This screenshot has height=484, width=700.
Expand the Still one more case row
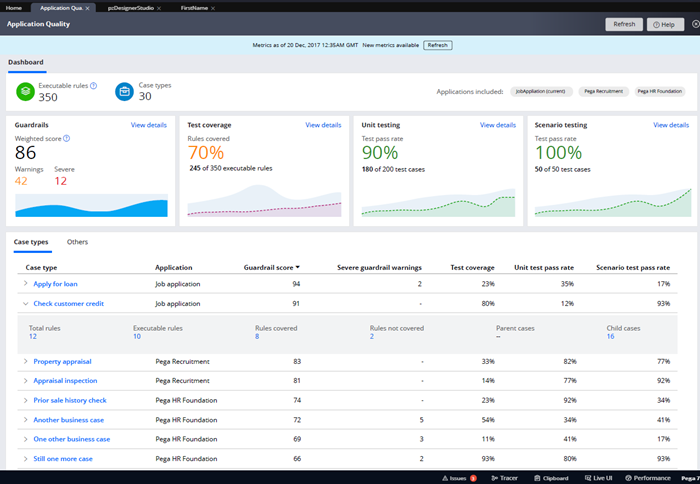coord(25,459)
